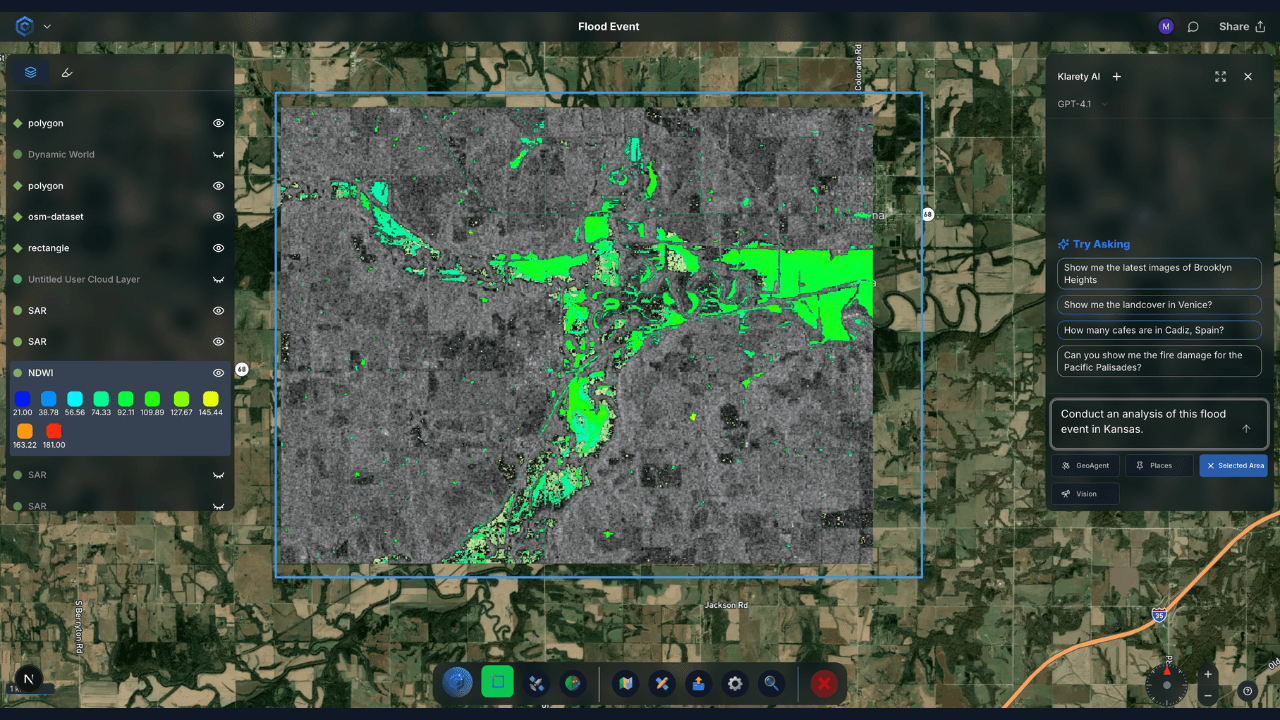The width and height of the screenshot is (1280, 720).
Task: Expand the dropdown next to the app logo
Action: pos(47,27)
